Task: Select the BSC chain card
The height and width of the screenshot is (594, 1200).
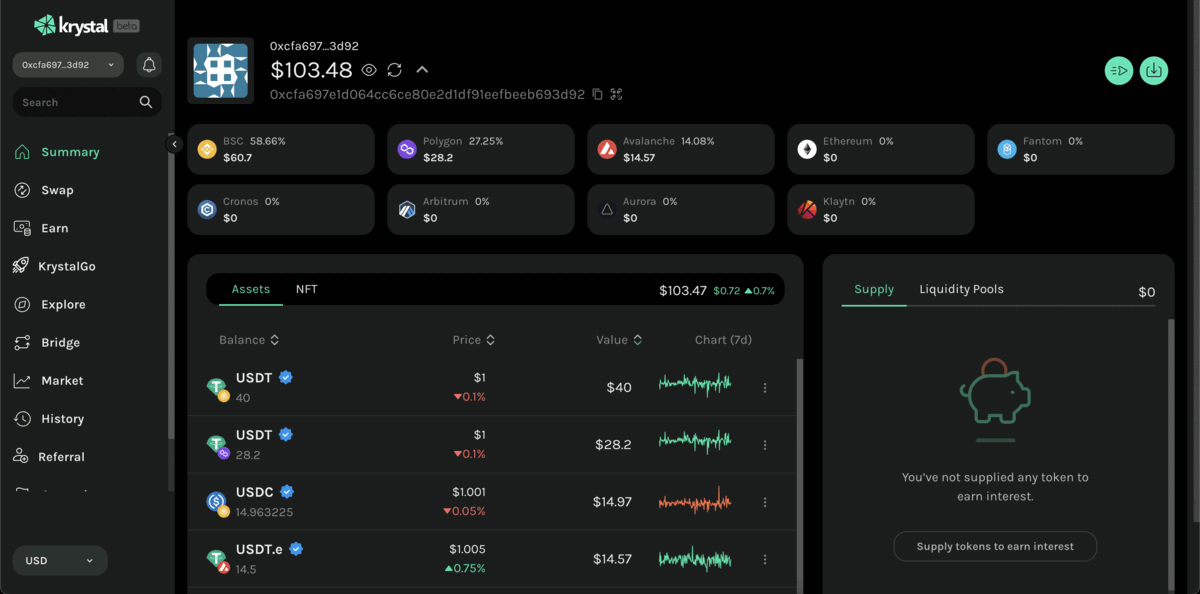Action: (x=281, y=150)
